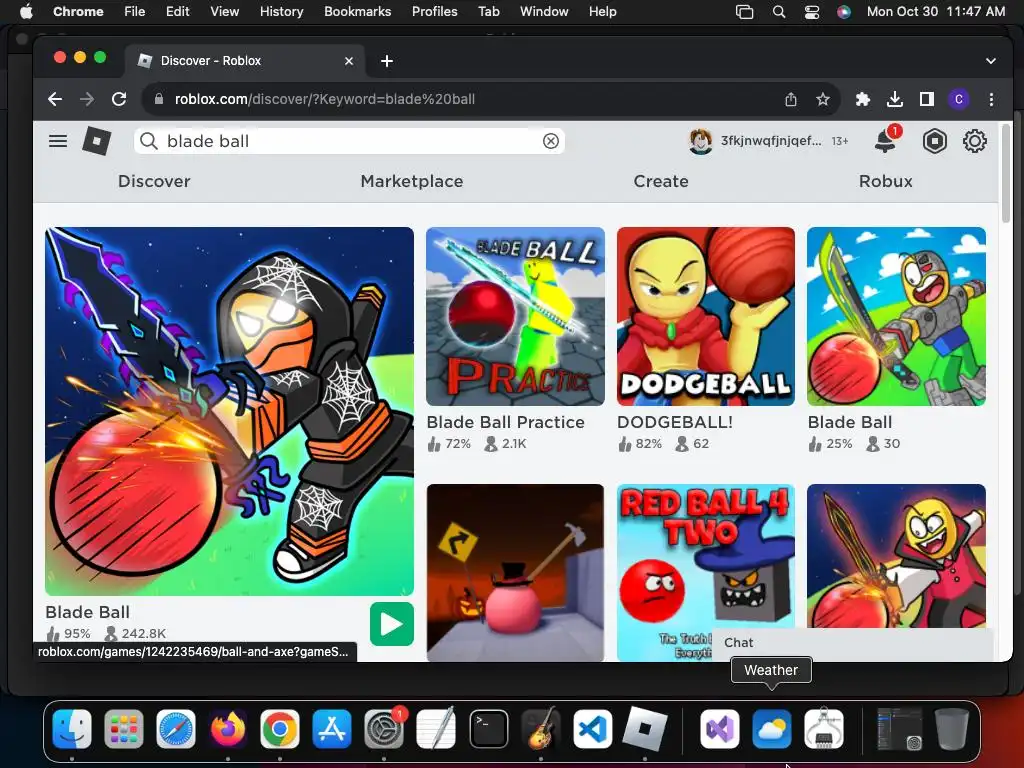Viewport: 1024px width, 768px height.
Task: Open Terminal from the dock
Action: coord(488,728)
